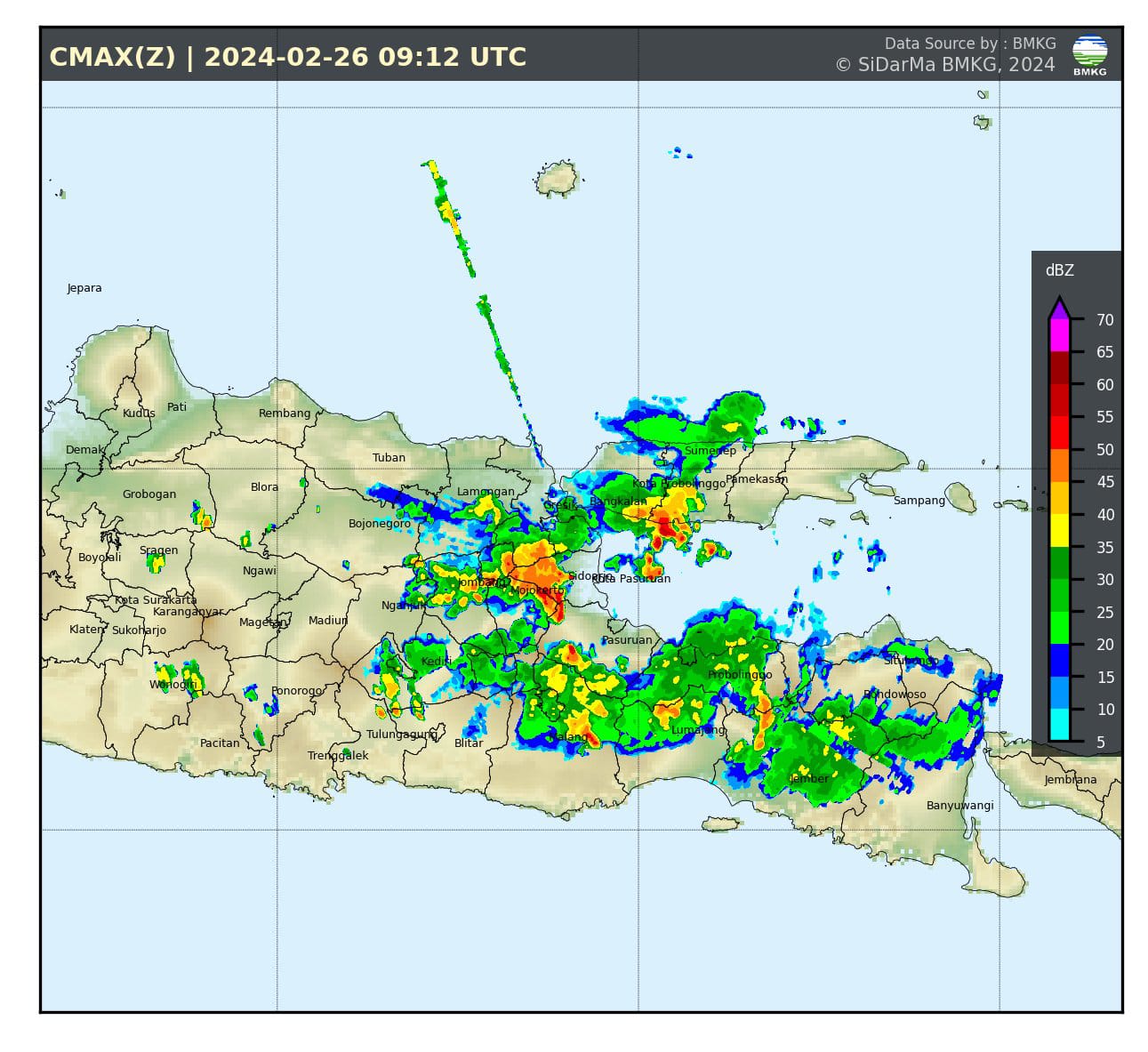Click the Jepara map label
Image resolution: width=1148 pixels, height=1052 pixels.
pos(84,288)
